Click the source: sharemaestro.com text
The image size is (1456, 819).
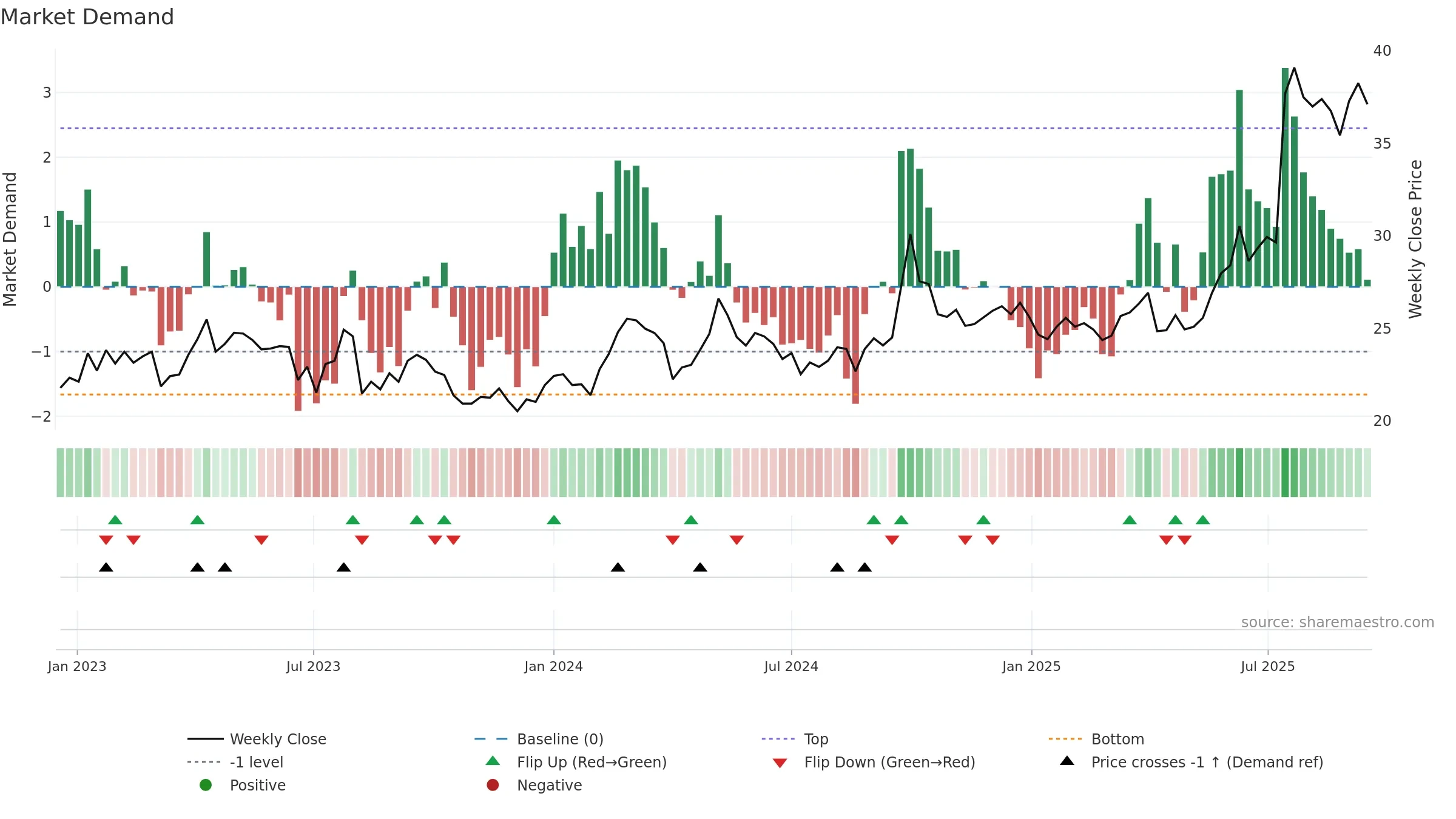1338,622
